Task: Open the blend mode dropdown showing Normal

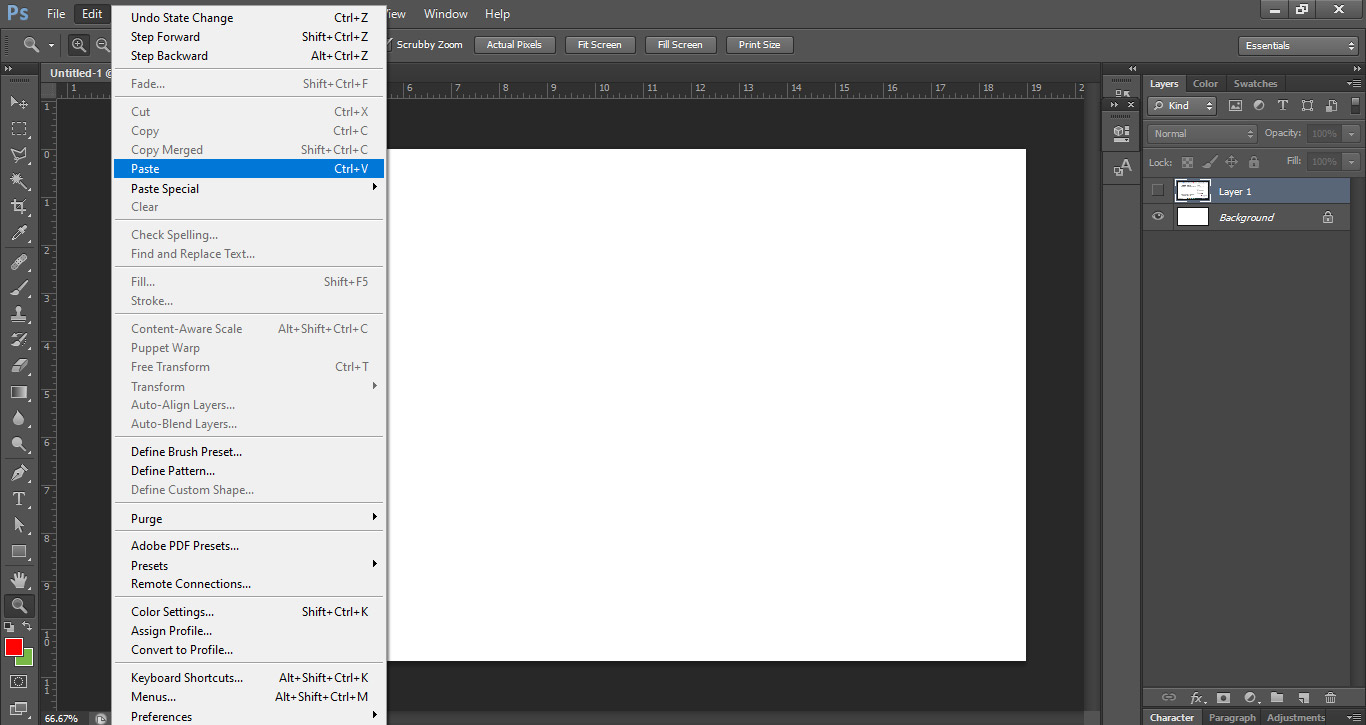Action: (1201, 132)
